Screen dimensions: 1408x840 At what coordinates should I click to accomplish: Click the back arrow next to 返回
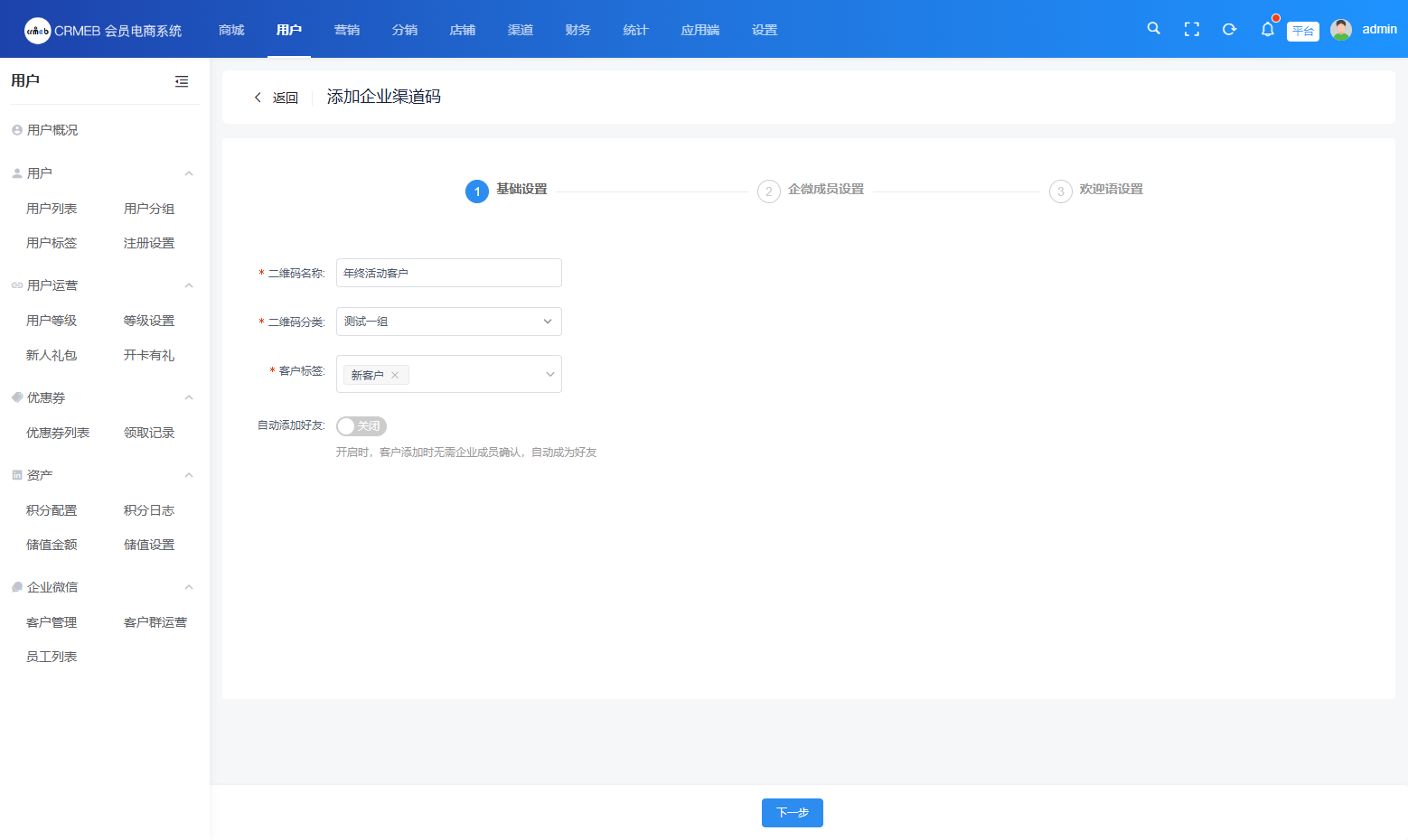tap(258, 98)
